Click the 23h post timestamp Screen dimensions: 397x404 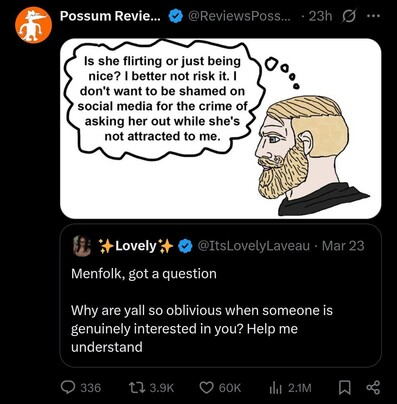point(320,16)
